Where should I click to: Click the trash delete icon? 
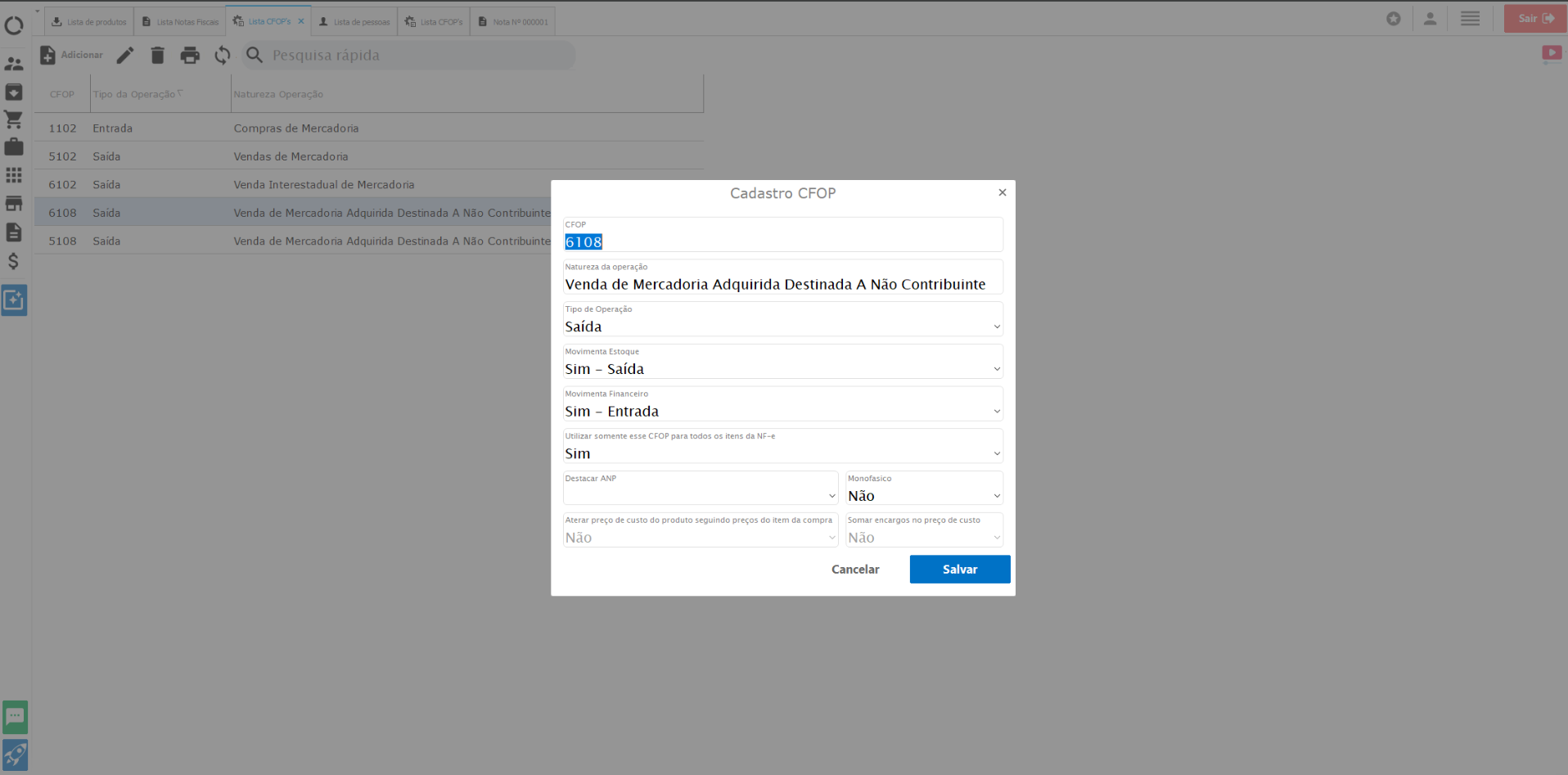(x=157, y=55)
